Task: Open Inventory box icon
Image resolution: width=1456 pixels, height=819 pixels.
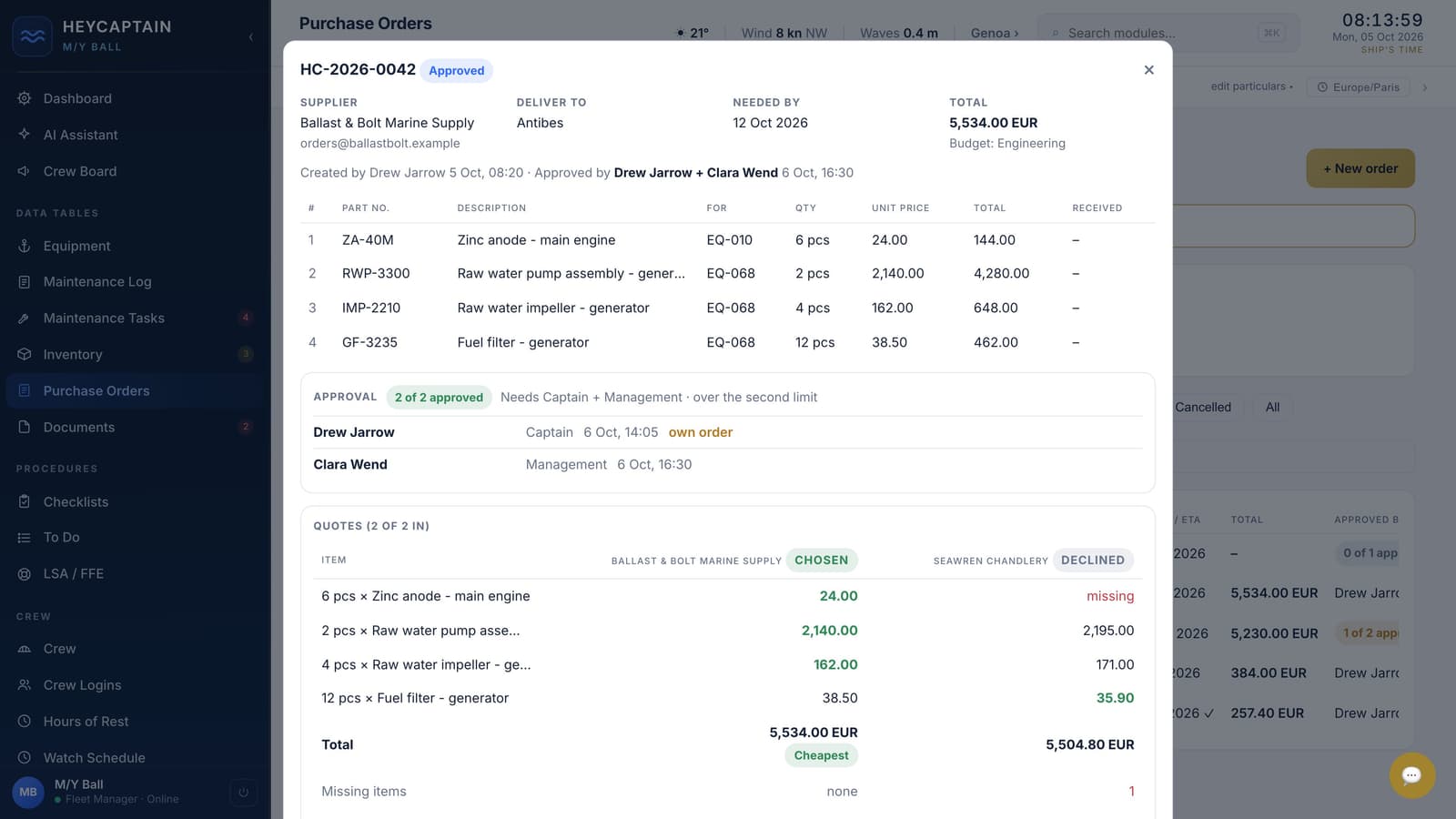Action: click(25, 354)
